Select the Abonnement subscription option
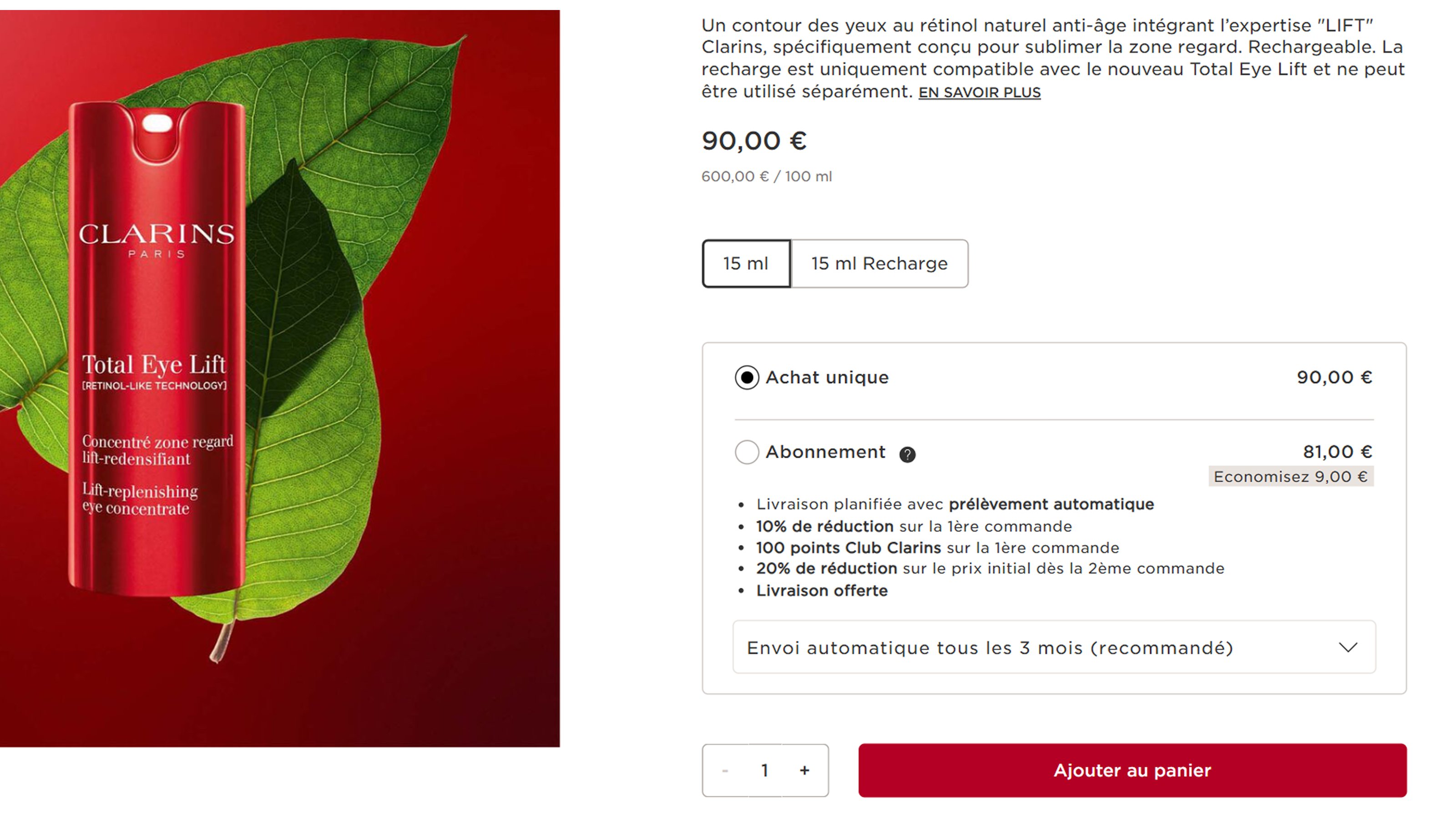This screenshot has width=1456, height=819. (x=746, y=452)
